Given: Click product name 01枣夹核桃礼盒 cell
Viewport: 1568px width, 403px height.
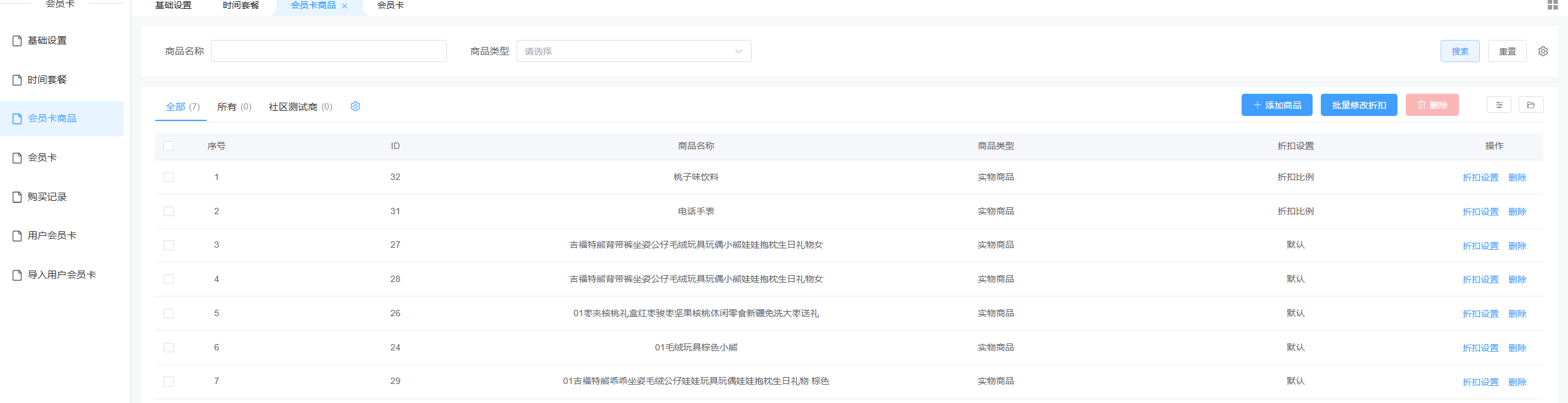Looking at the screenshot, I should 696,313.
